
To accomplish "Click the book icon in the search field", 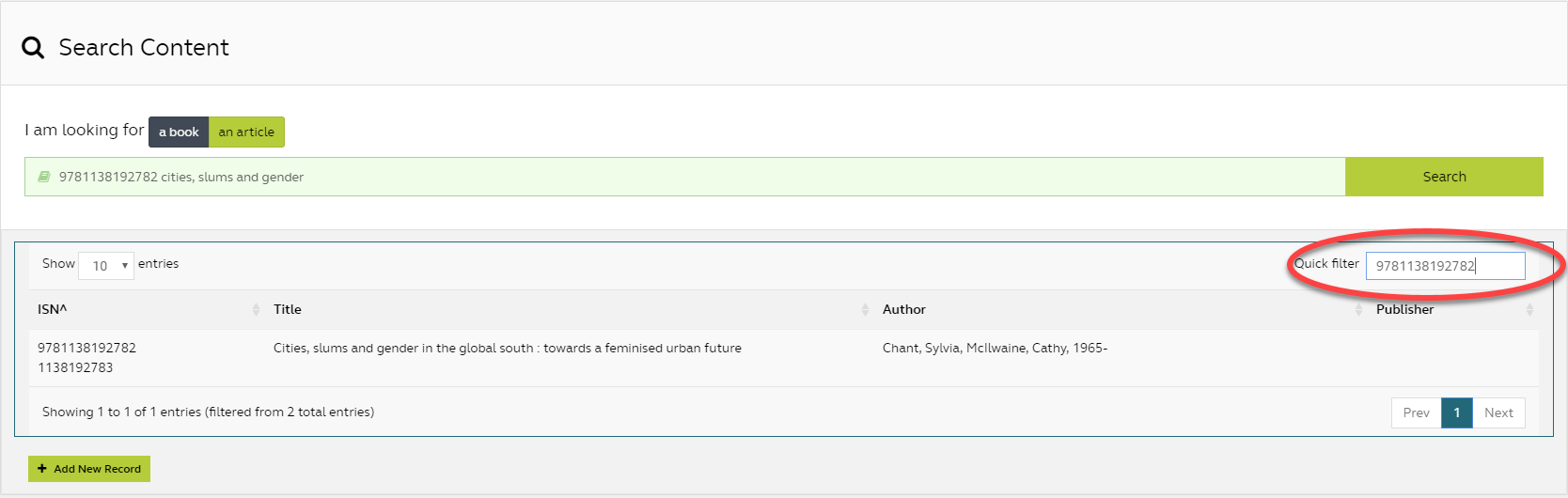I will pos(43,177).
